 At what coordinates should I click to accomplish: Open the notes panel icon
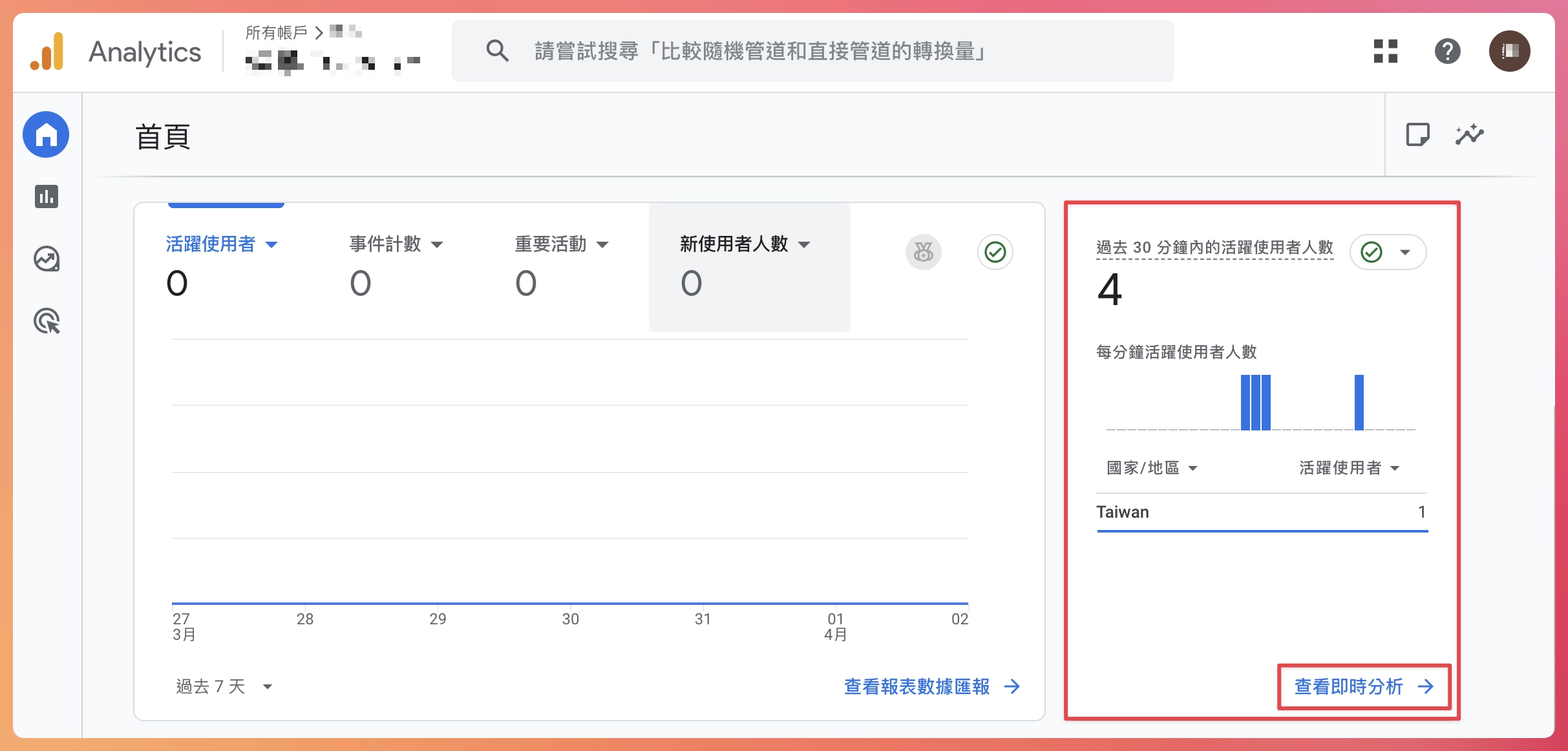click(x=1419, y=135)
